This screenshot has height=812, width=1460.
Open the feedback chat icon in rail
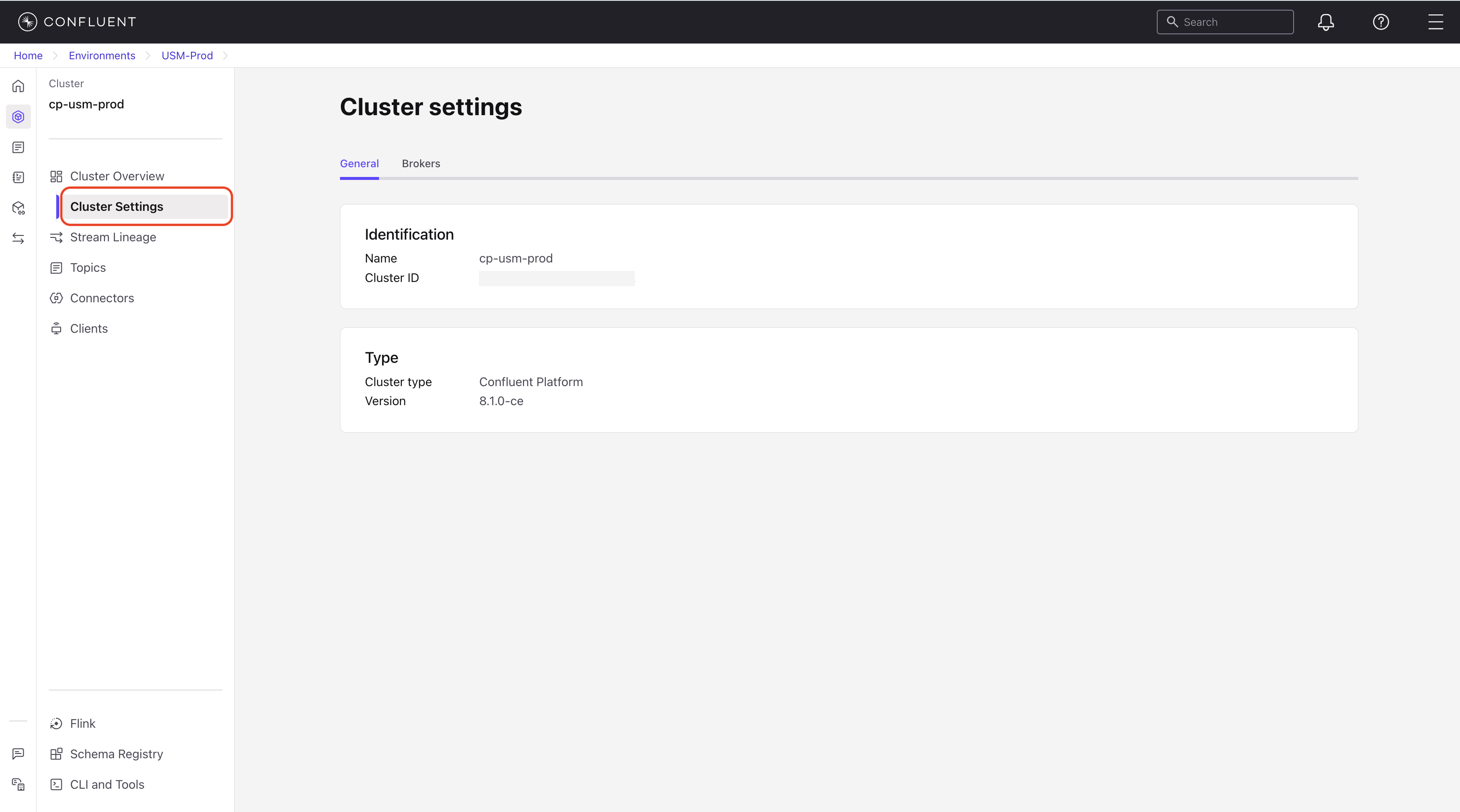(x=18, y=754)
